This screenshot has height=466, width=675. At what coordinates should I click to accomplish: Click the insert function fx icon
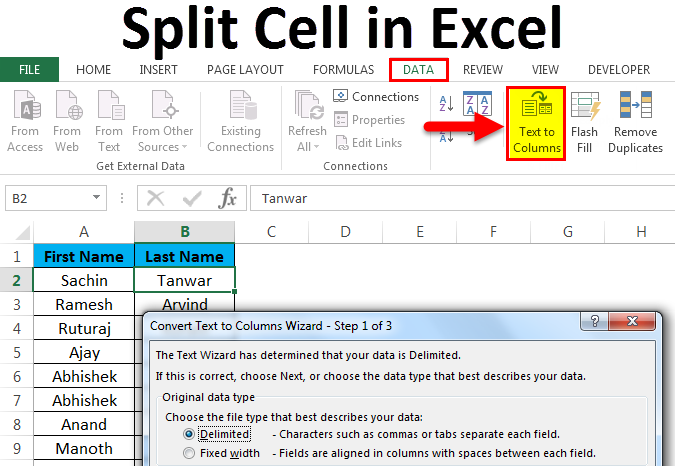228,198
